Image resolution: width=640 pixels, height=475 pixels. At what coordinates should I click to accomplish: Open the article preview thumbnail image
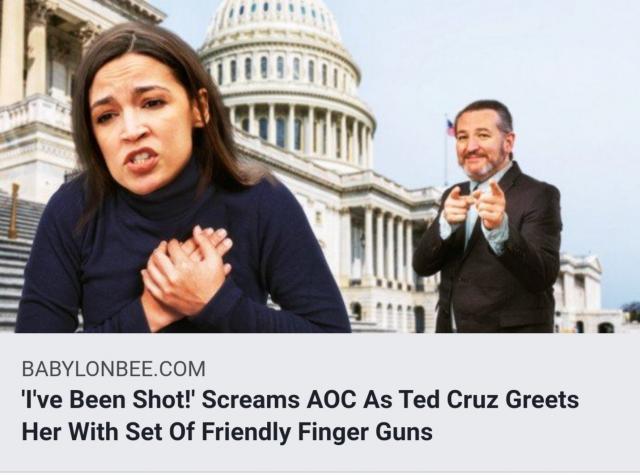(320, 166)
